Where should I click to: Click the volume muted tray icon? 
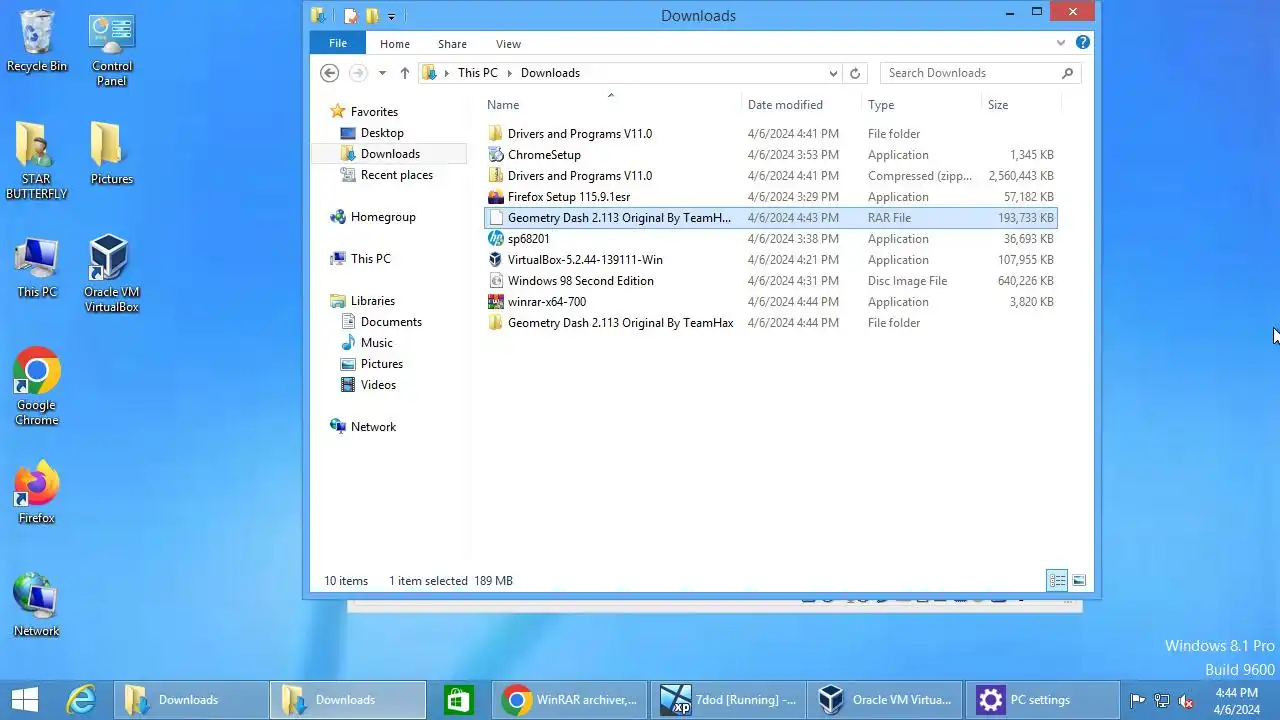(x=1187, y=701)
